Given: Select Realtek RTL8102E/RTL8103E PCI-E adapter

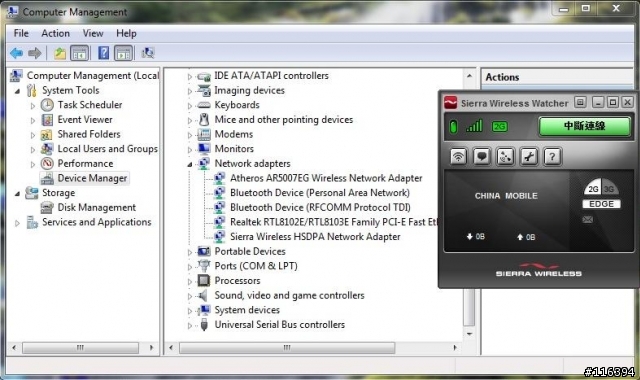Looking at the screenshot, I should 333,222.
